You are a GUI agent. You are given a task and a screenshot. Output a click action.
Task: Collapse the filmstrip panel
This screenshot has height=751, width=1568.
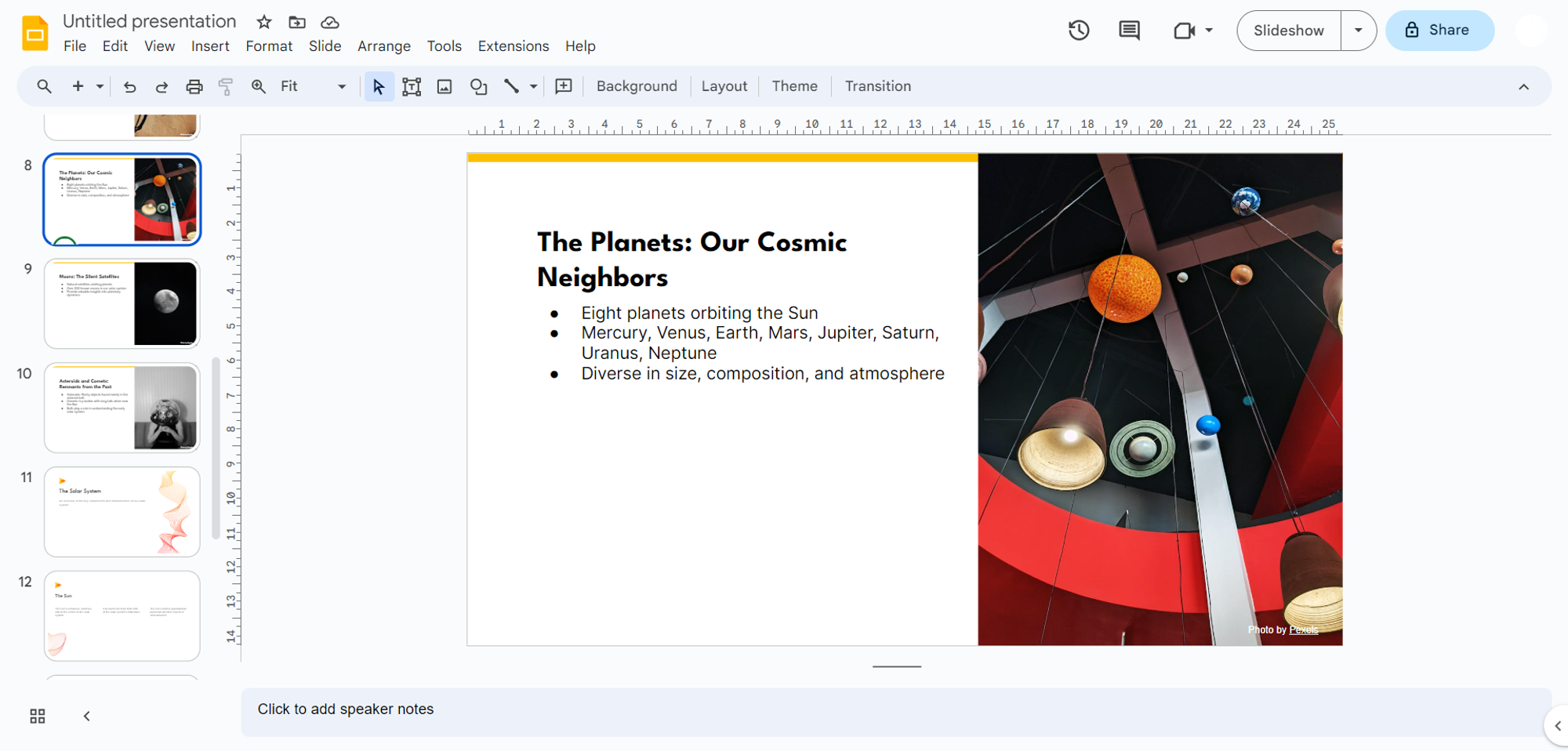point(87,716)
